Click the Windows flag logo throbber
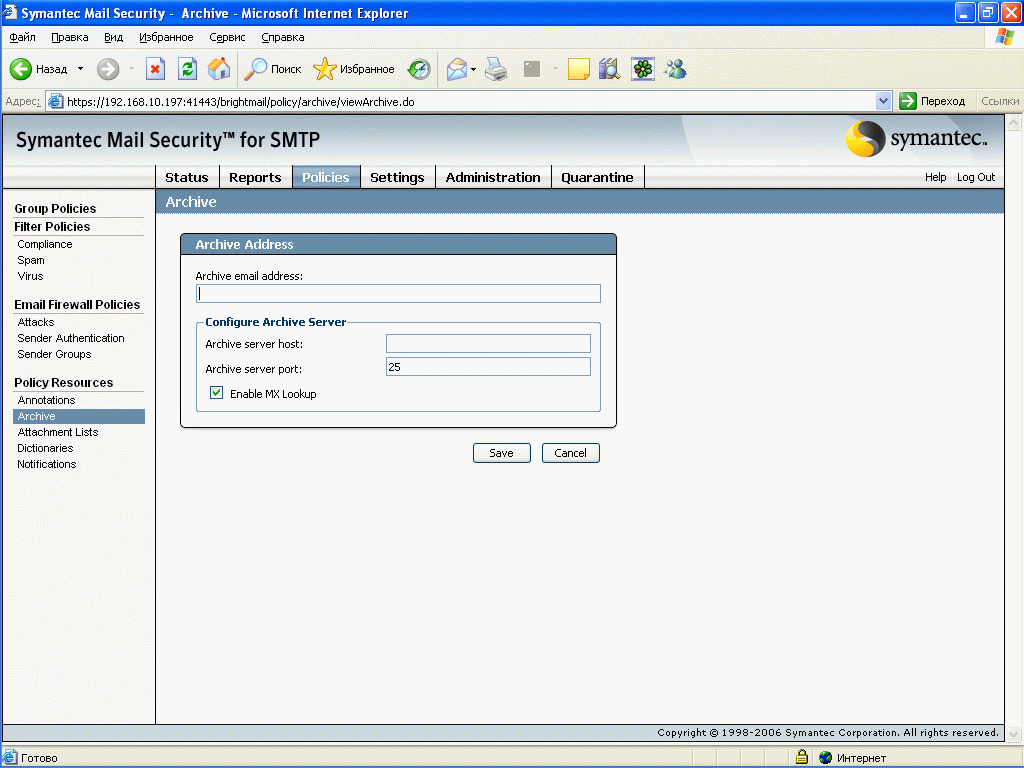 [1004, 37]
